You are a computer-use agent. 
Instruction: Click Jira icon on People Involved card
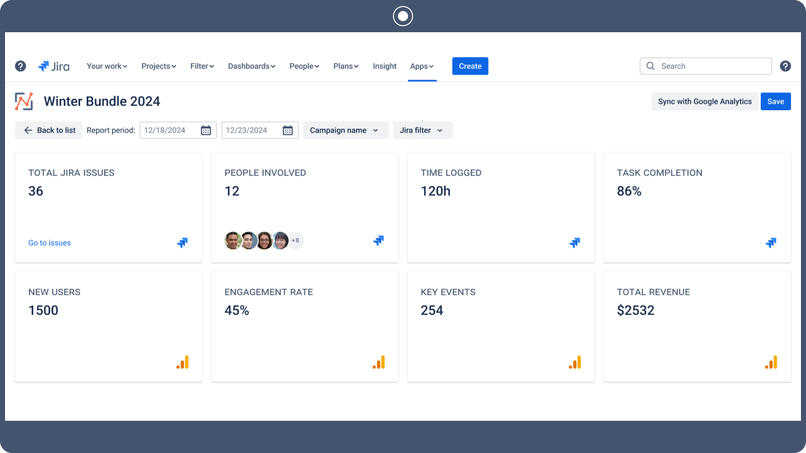click(379, 240)
